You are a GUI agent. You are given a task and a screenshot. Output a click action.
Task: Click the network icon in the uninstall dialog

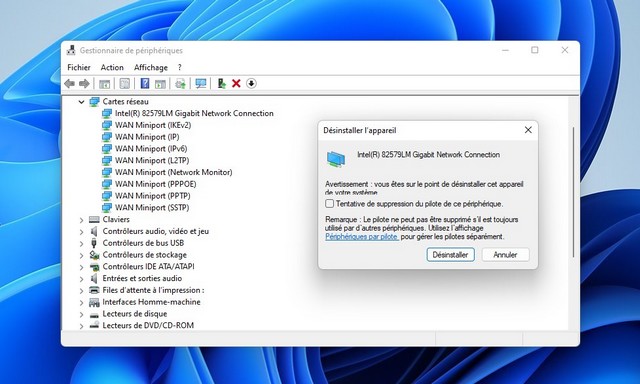[x=336, y=159]
